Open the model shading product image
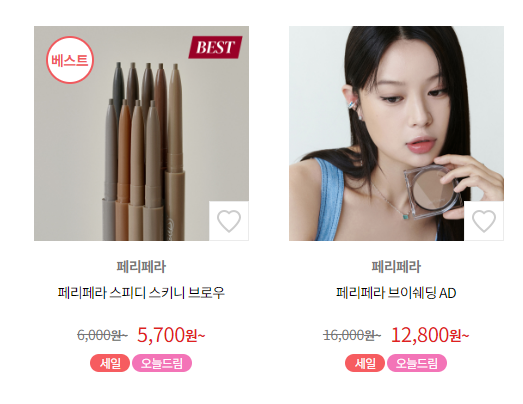This screenshot has width=523, height=404. coord(396,133)
